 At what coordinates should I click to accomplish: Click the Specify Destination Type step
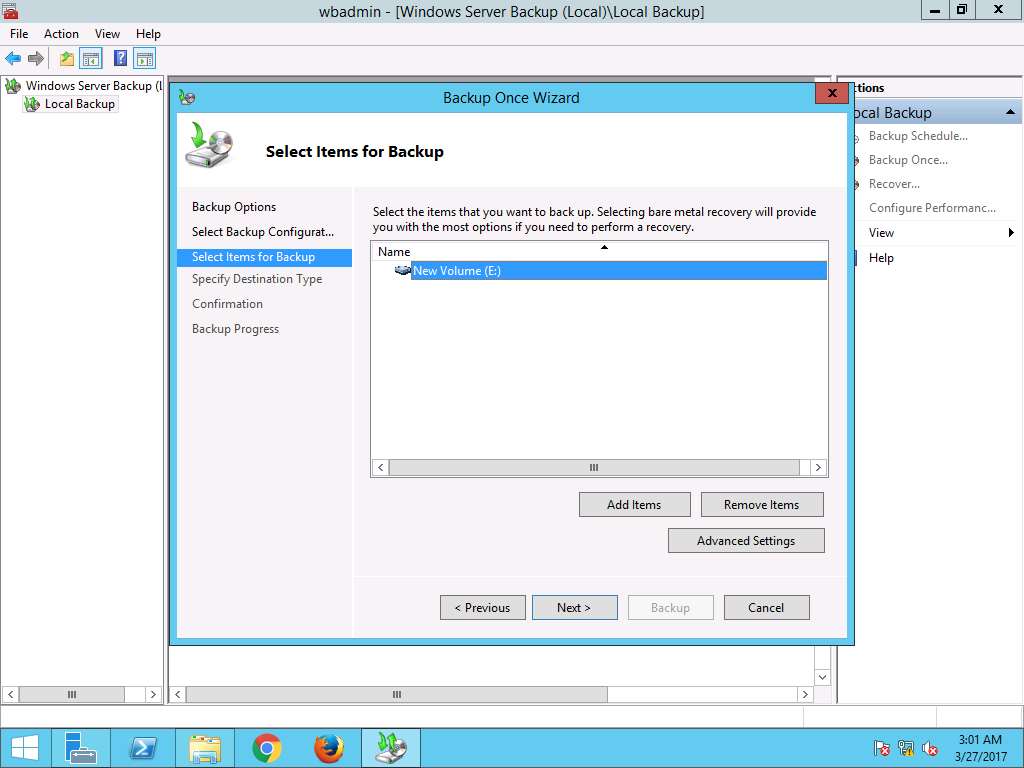pyautogui.click(x=257, y=279)
